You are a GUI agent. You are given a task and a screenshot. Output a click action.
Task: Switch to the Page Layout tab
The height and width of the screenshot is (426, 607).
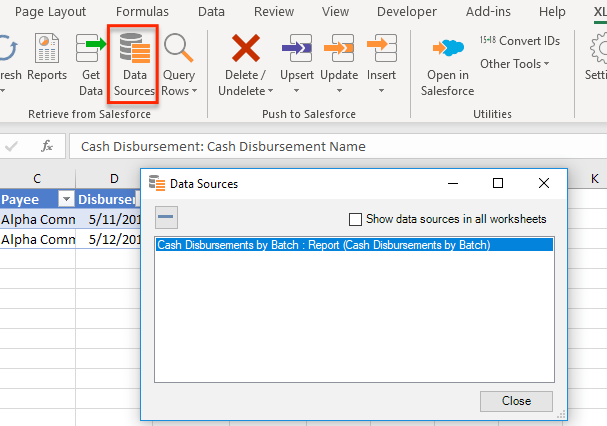(x=50, y=12)
